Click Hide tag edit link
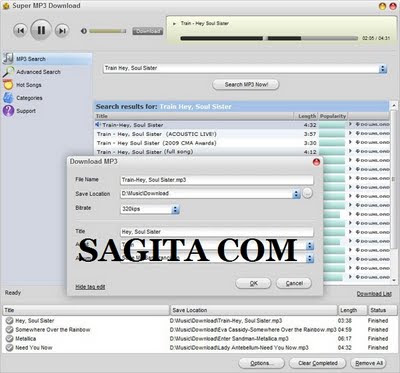This screenshot has height=373, width=400. pos(90,287)
